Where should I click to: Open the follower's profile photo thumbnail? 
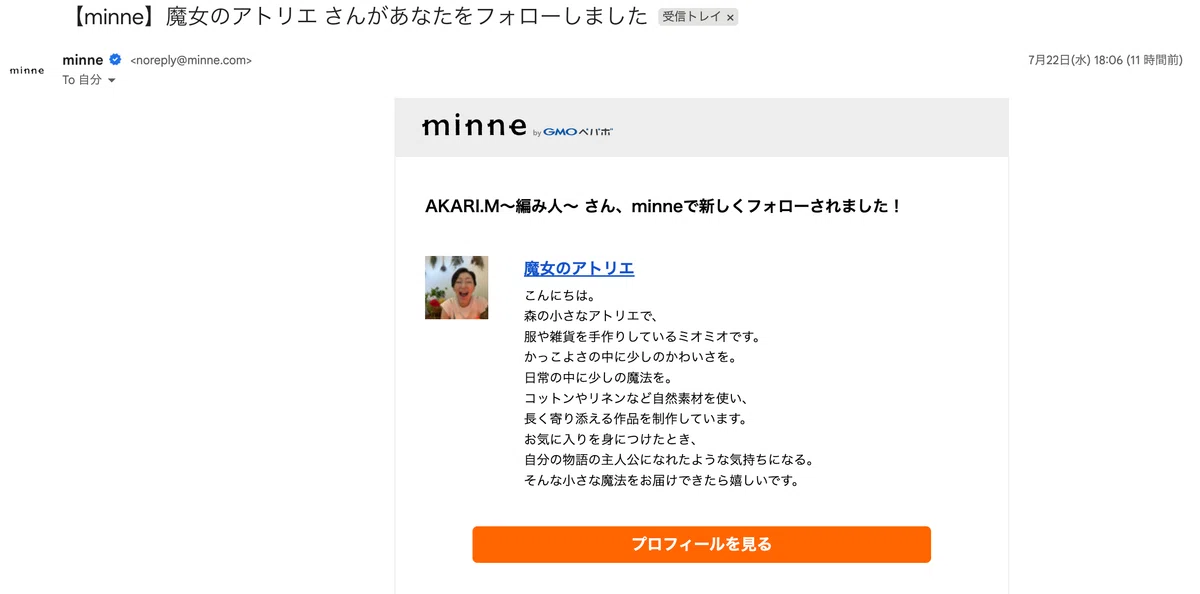tap(457, 287)
